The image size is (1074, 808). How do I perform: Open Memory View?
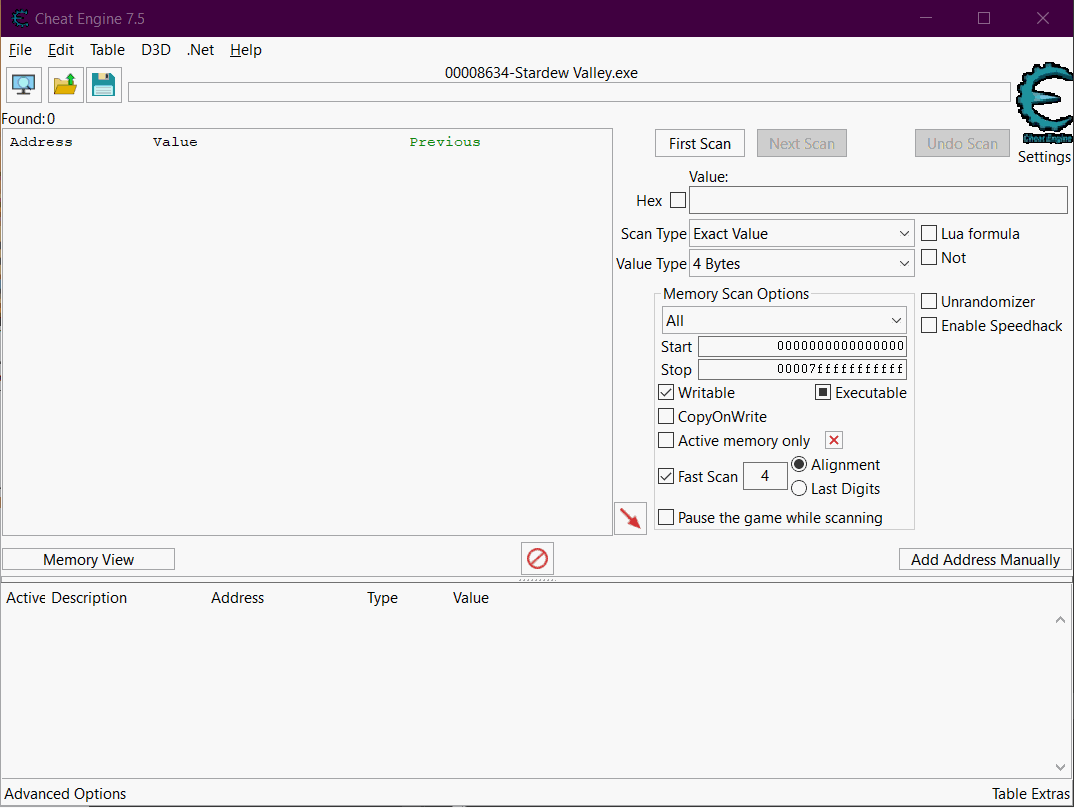point(88,559)
